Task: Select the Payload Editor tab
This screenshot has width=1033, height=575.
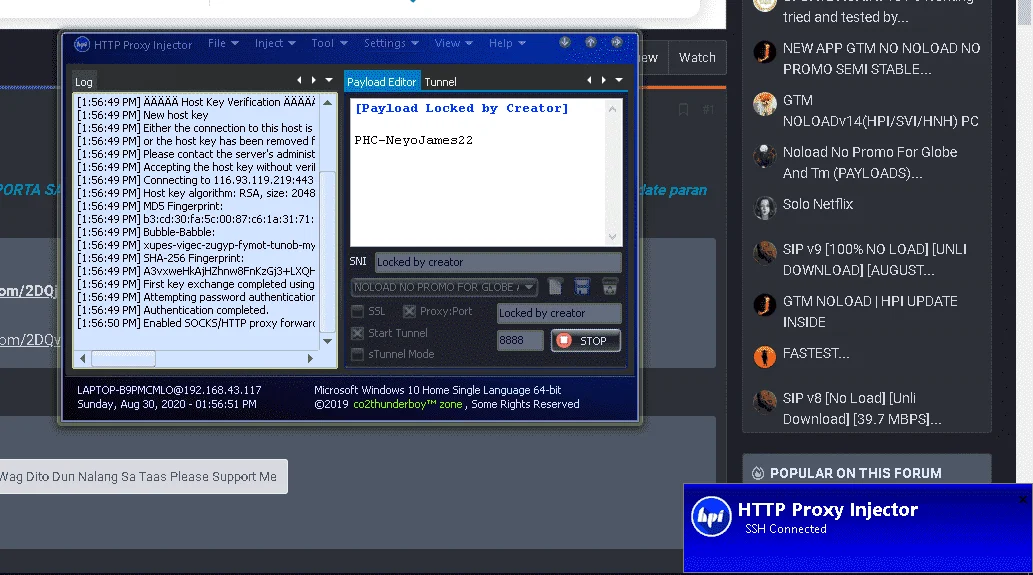Action: (x=381, y=82)
